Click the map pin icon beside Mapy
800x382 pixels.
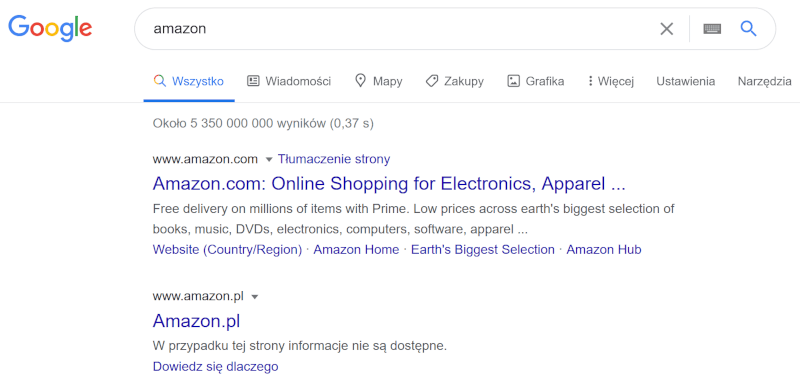coord(361,81)
